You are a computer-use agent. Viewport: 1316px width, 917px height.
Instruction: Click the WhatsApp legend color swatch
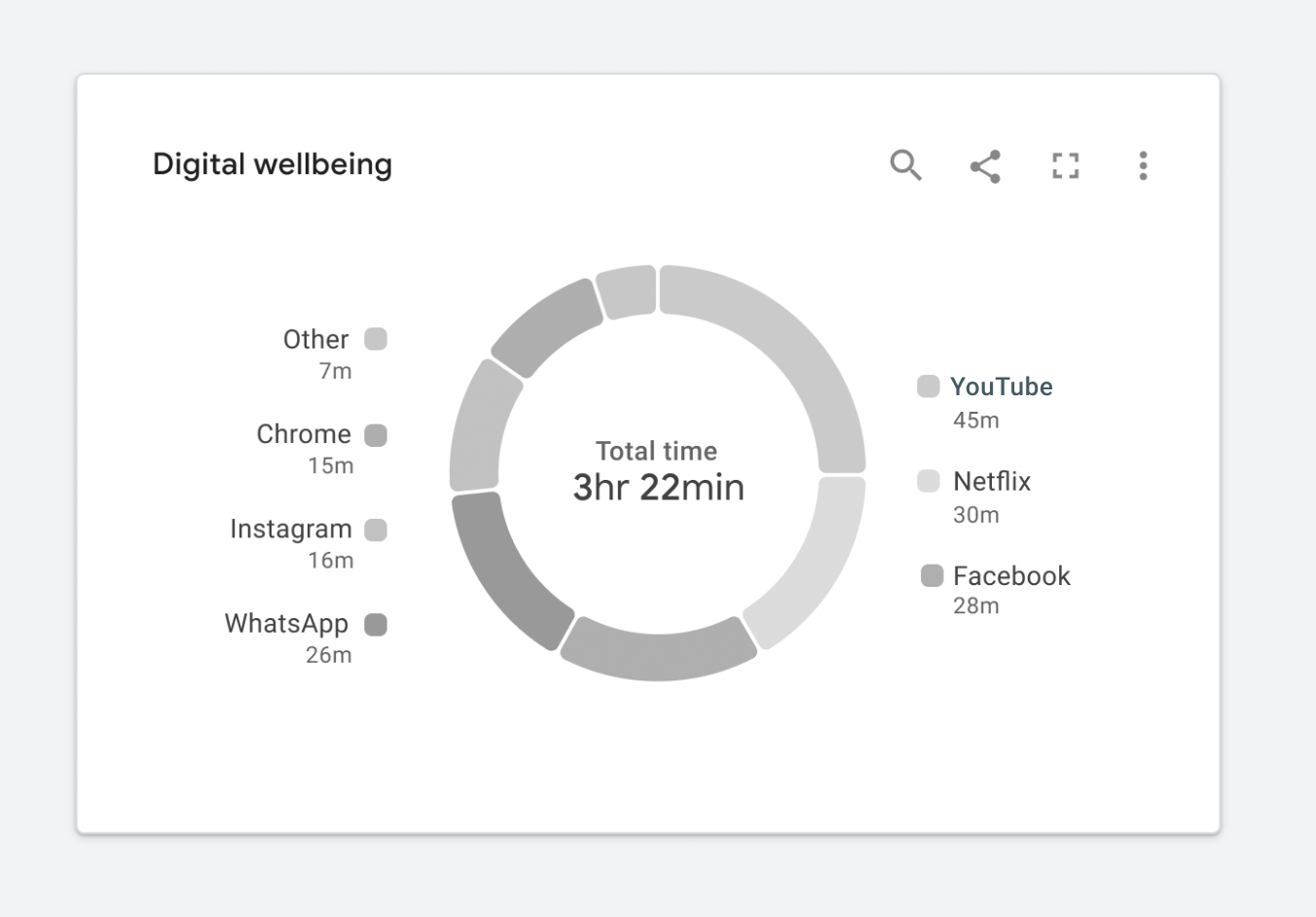(376, 624)
